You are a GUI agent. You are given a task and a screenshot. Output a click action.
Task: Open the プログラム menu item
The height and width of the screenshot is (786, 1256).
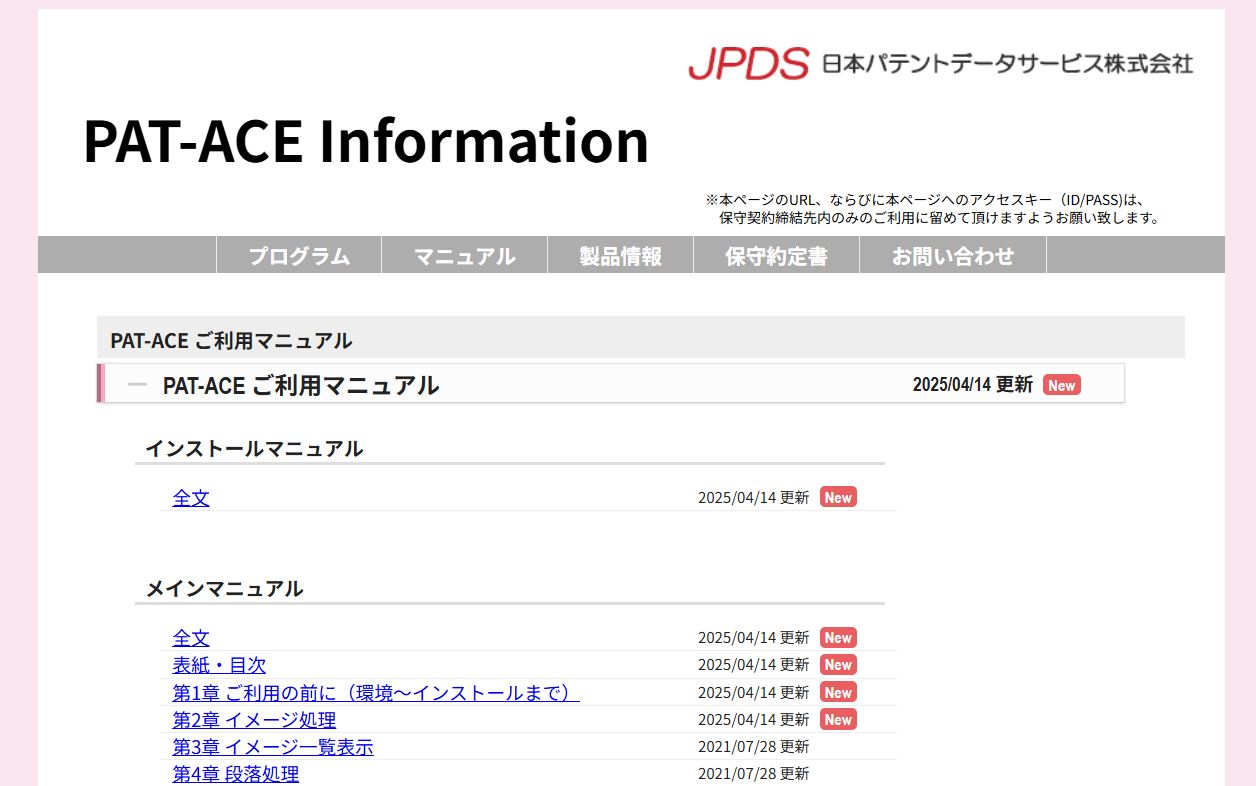point(299,255)
